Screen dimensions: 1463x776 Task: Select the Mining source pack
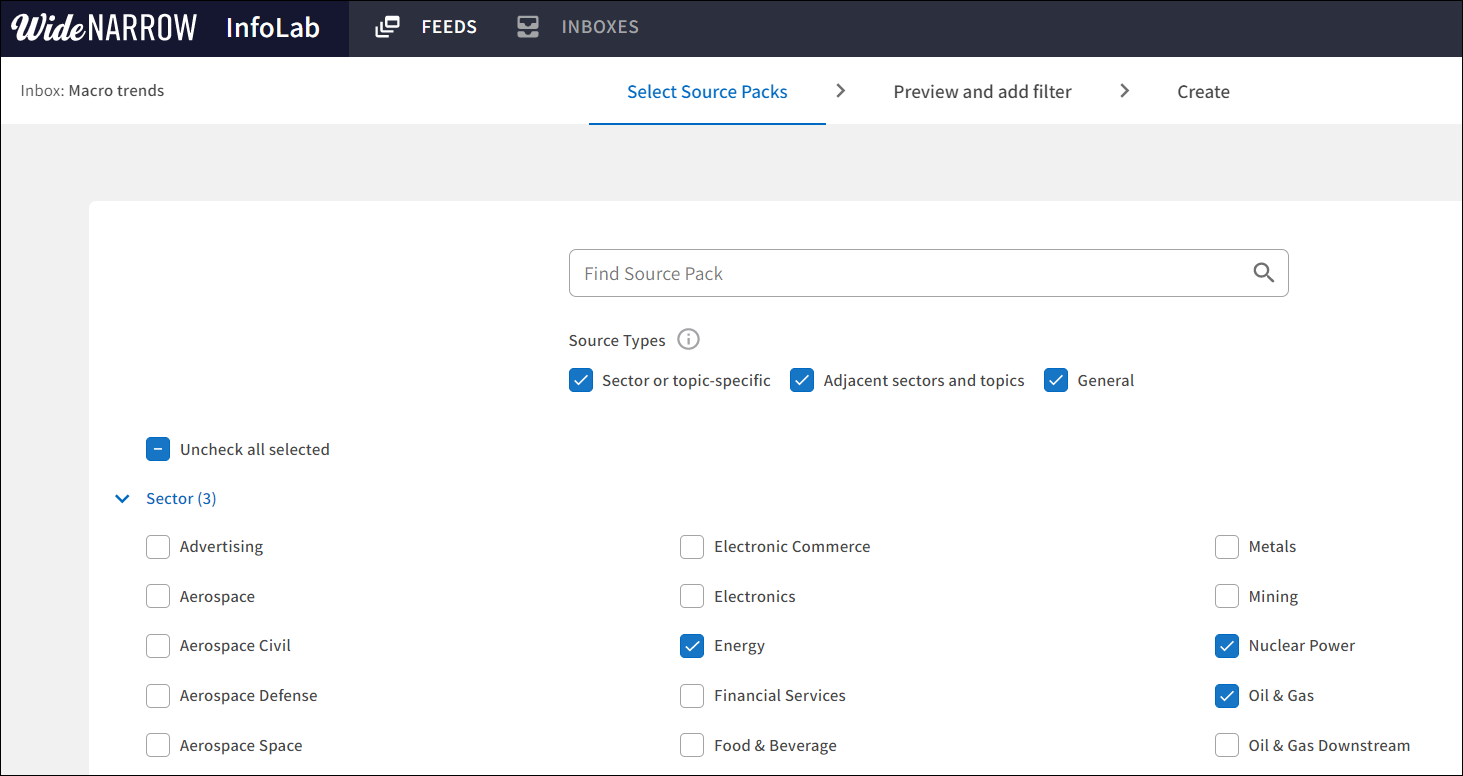tap(1227, 596)
